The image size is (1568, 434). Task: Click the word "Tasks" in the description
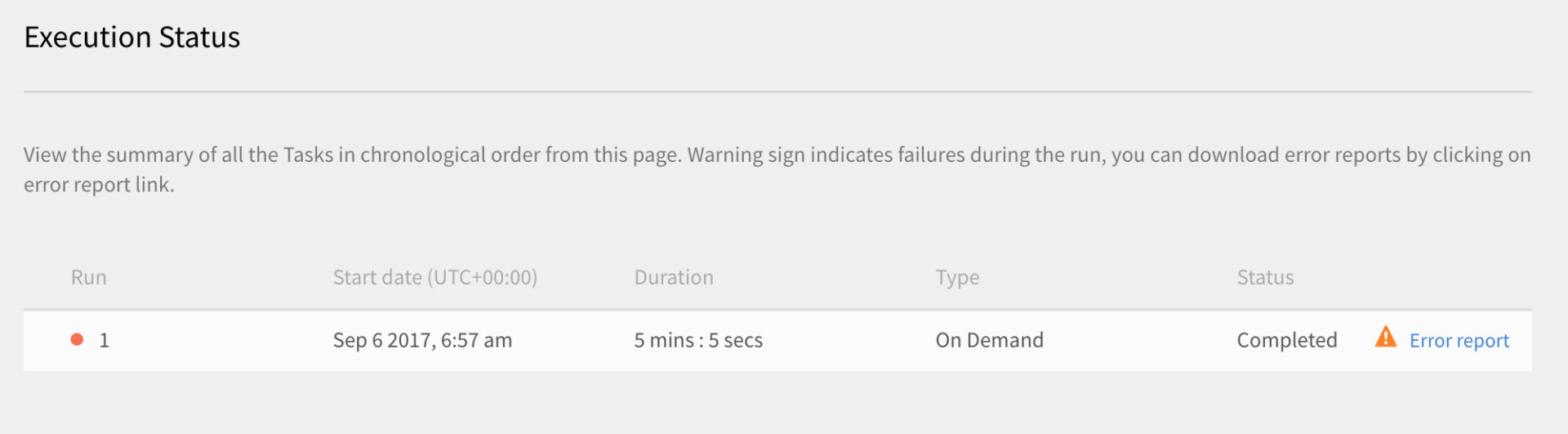tap(308, 154)
